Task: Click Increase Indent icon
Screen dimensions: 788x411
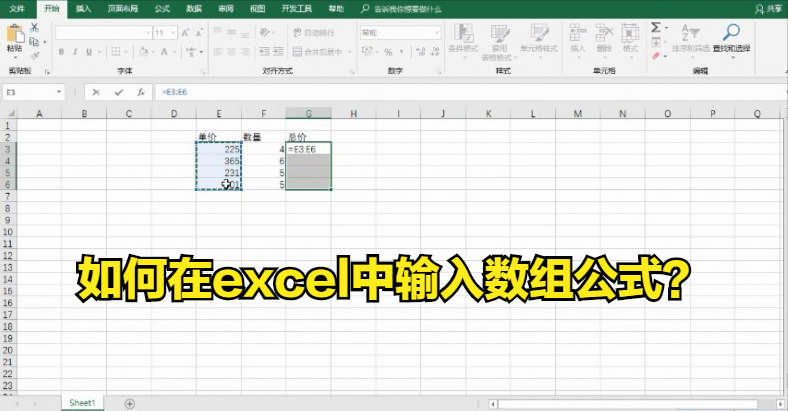Action: (278, 51)
